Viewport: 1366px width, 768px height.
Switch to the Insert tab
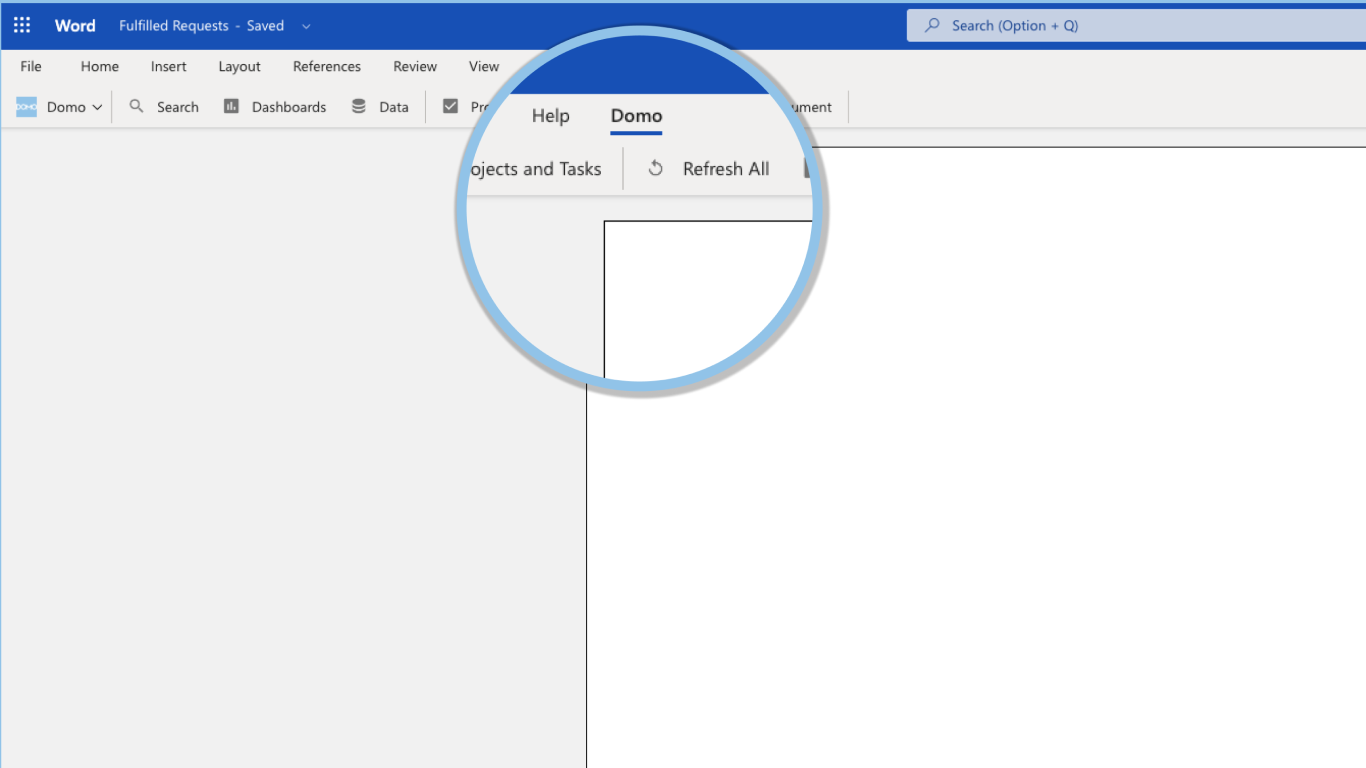[169, 66]
